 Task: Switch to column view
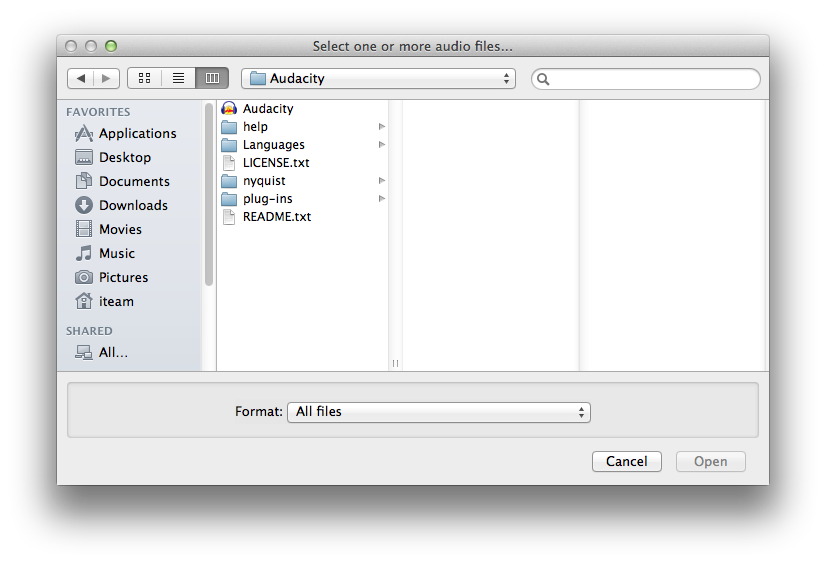click(x=212, y=78)
